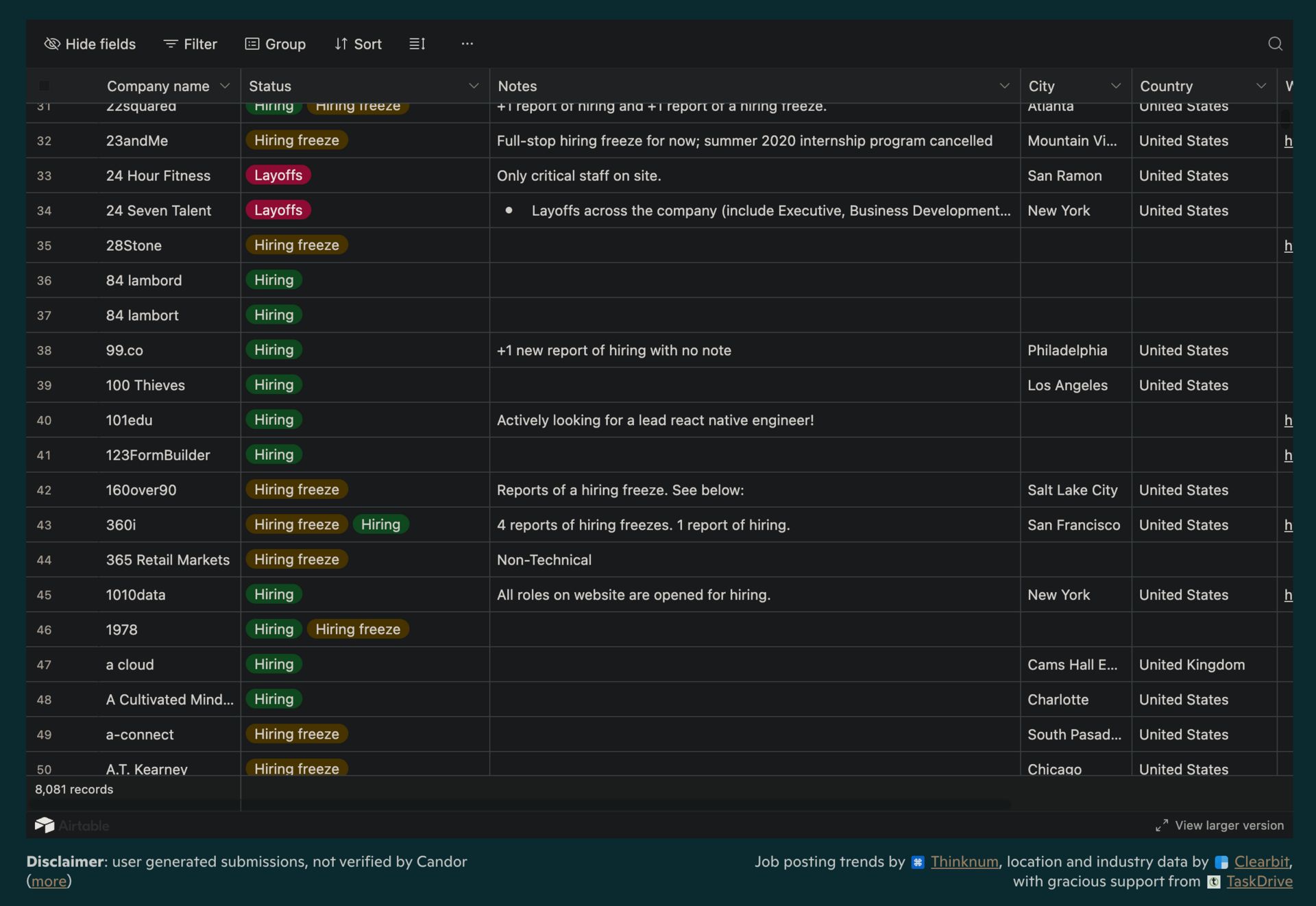Screen dimensions: 1316x906
Task: Select the 1978 company cell
Action: (x=169, y=630)
